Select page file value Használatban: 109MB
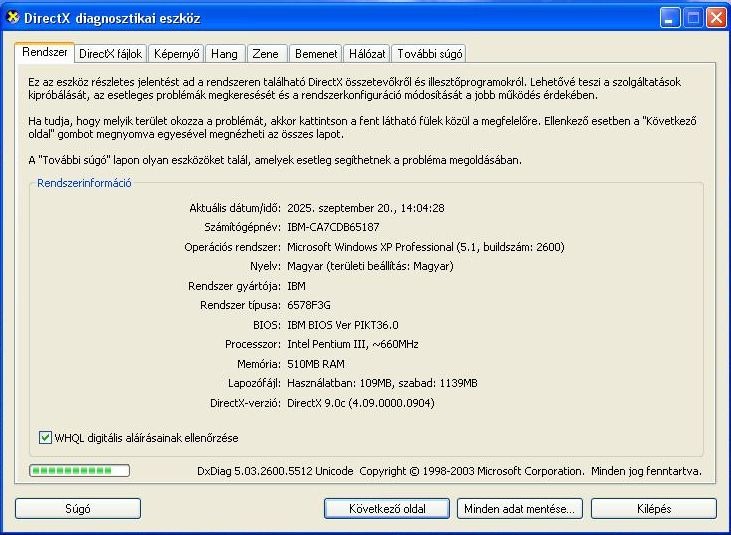This screenshot has height=535, width=731. click(x=340, y=383)
